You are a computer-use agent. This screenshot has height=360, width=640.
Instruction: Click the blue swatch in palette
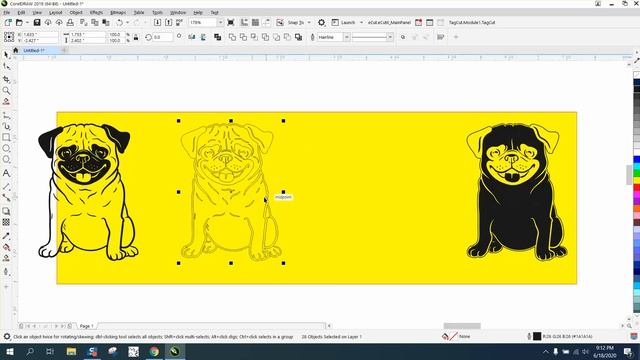637,159
